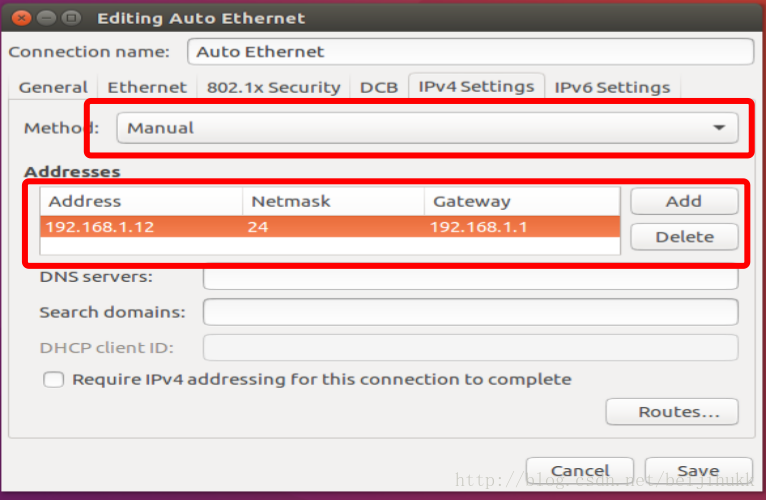Screen dimensions: 766x500
Task: Click the IPv4 Settings tab
Action: [476, 86]
